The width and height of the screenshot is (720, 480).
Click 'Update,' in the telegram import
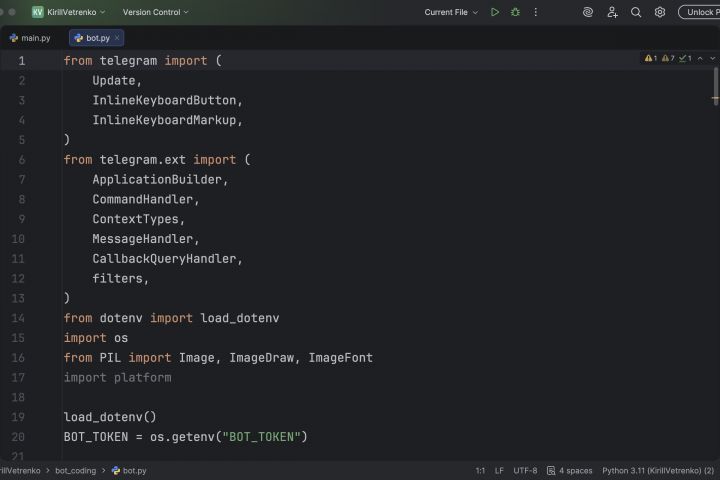pos(117,80)
